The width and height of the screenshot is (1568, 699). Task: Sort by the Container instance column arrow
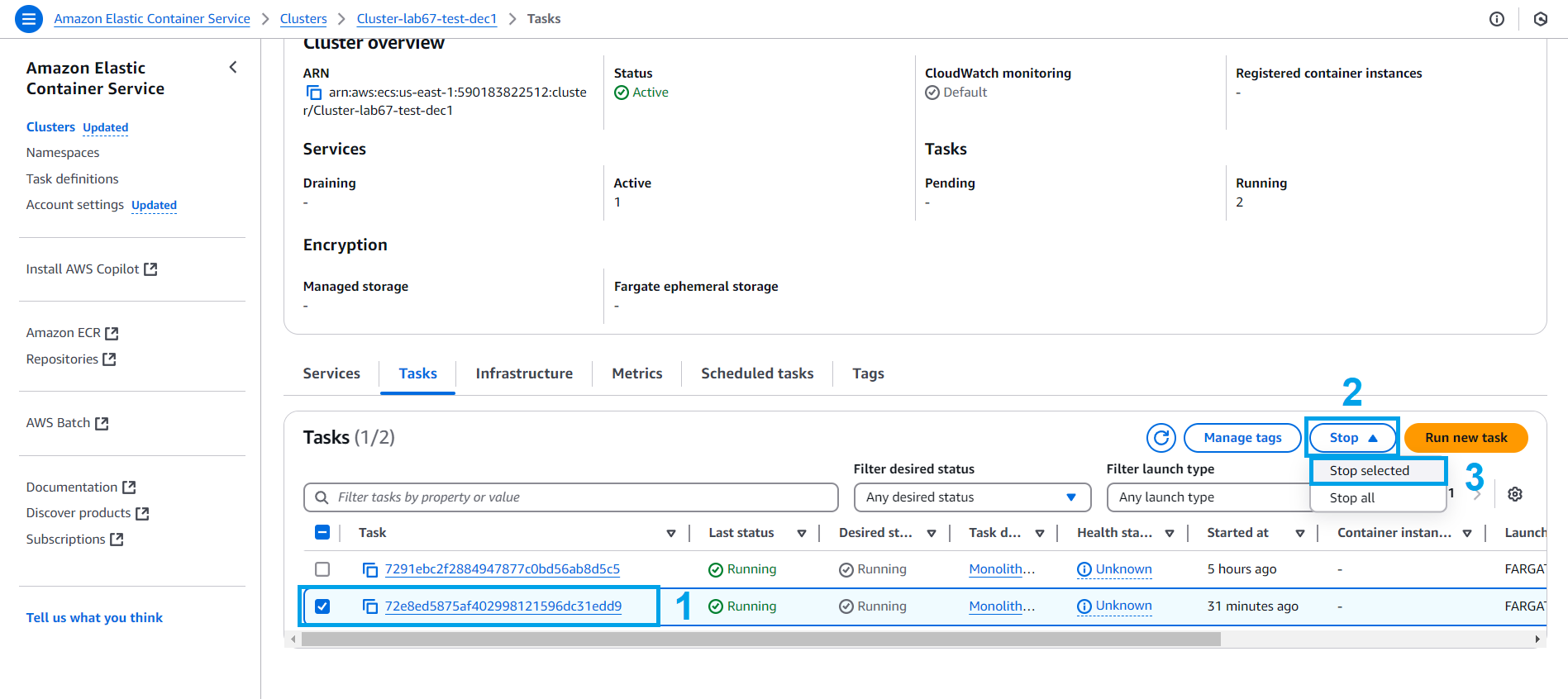click(1467, 534)
